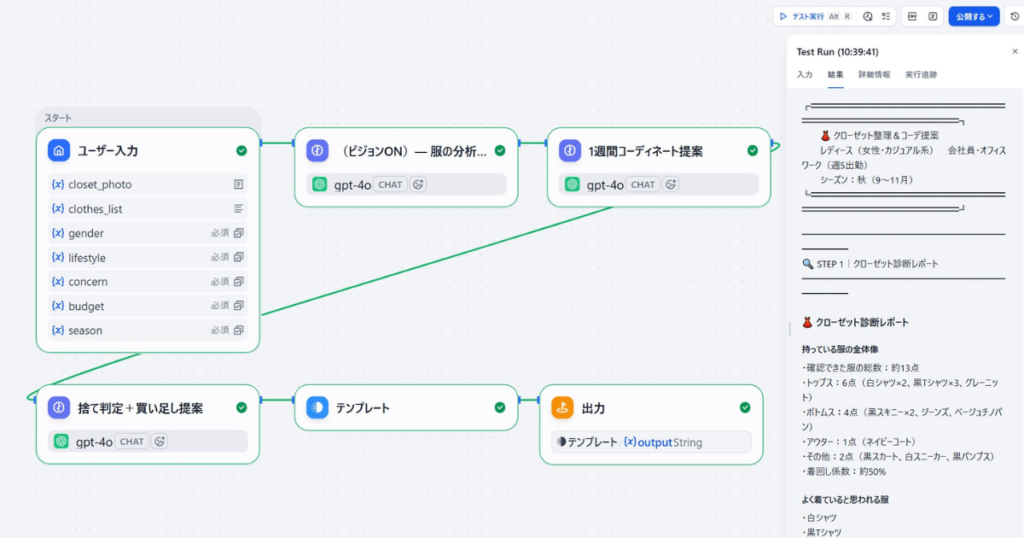The image size is (1024, 538).
Task: Switch to the 結果 tab
Action: tap(835, 74)
